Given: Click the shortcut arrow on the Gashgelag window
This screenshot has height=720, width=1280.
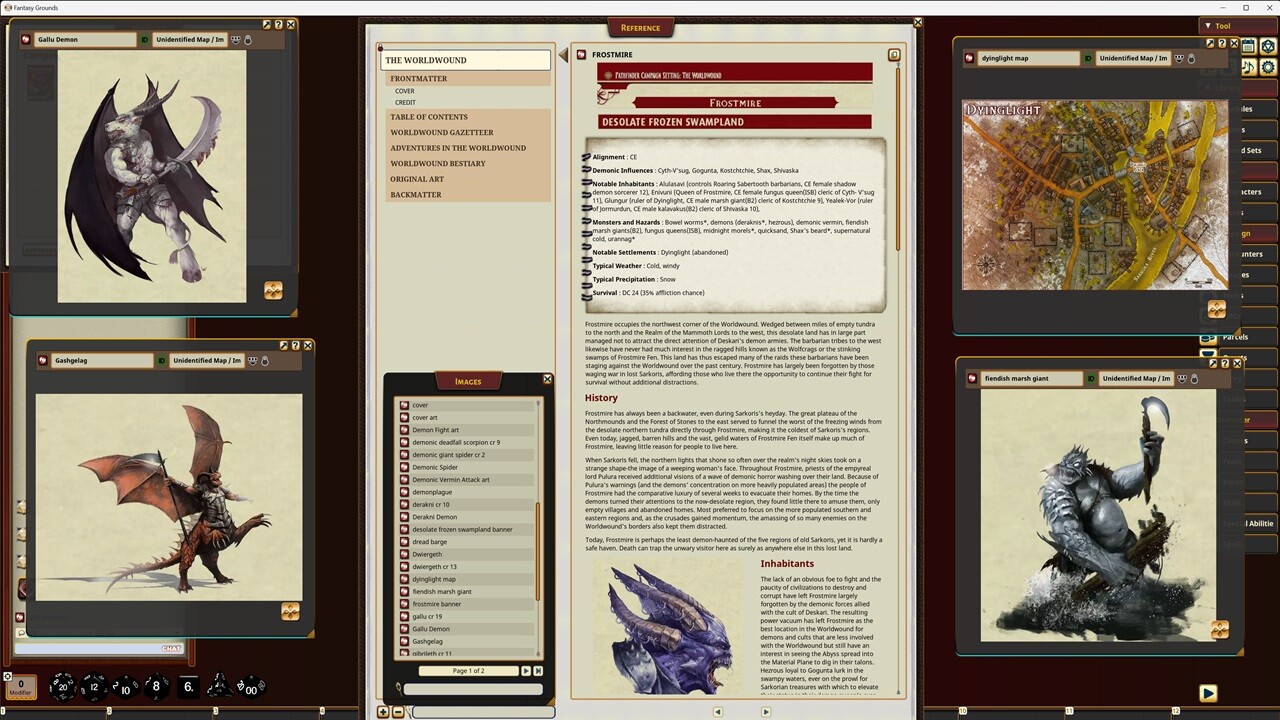Looking at the screenshot, I should [284, 346].
